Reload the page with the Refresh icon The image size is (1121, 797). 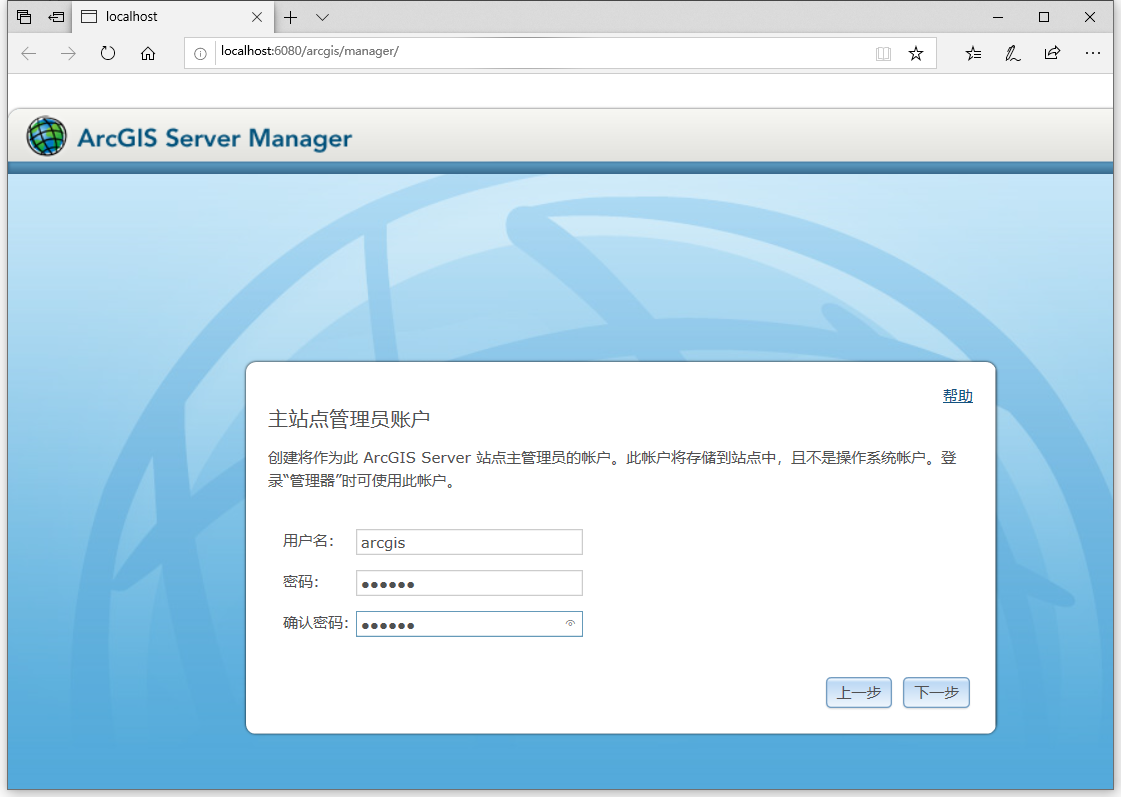[108, 54]
